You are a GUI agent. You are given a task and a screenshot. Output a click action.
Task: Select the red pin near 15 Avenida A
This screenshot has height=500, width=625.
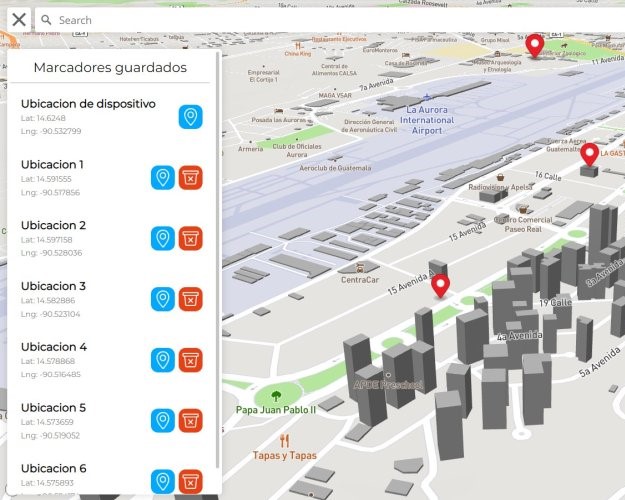[440, 287]
